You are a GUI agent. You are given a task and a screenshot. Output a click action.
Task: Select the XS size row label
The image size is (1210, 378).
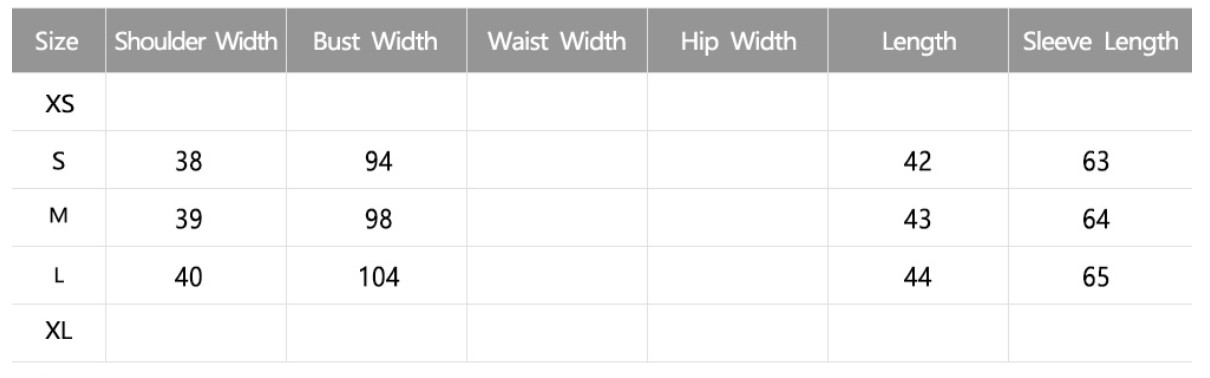tap(58, 104)
